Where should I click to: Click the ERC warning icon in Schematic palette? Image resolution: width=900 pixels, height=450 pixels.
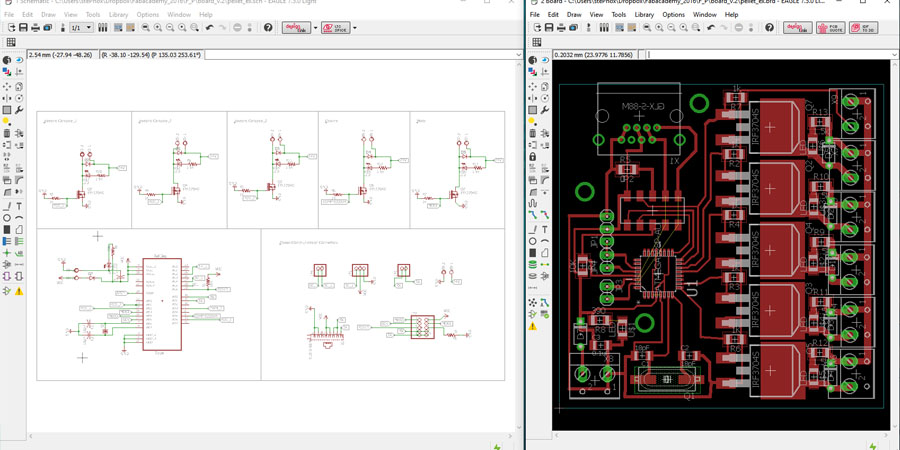19,291
